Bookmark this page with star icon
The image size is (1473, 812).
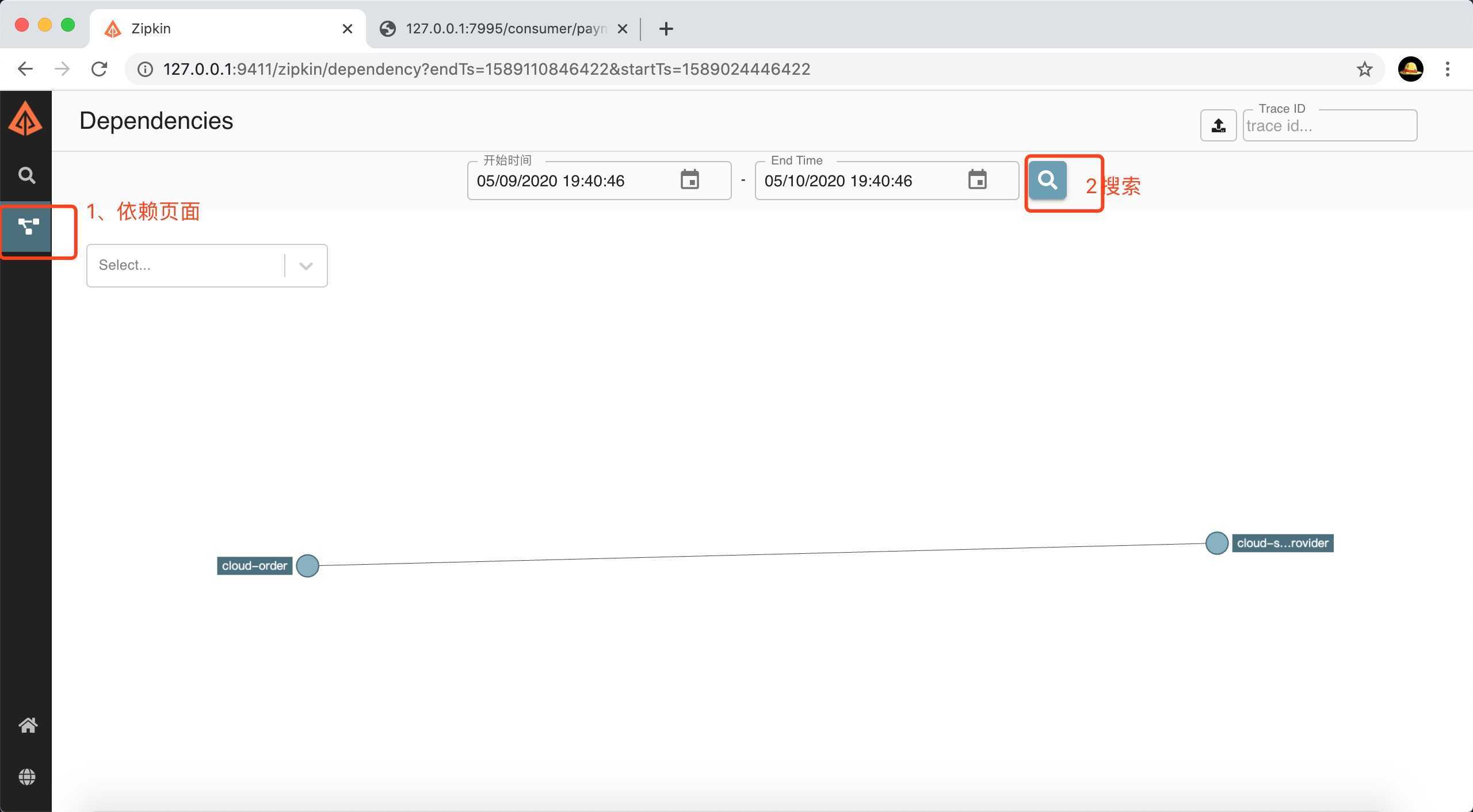coord(1364,70)
